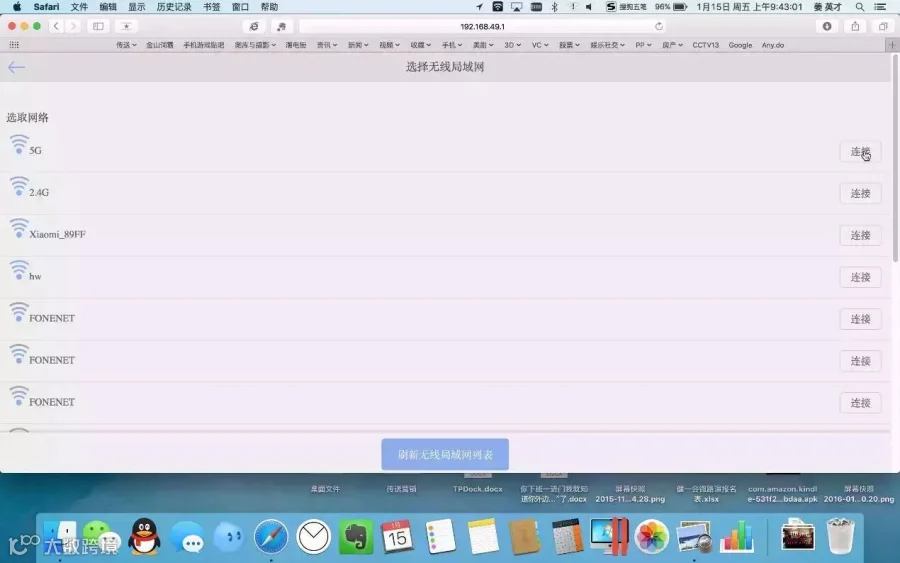Click Safari's forward navigation button
Screen dimensions: 900x563
click(73, 26)
